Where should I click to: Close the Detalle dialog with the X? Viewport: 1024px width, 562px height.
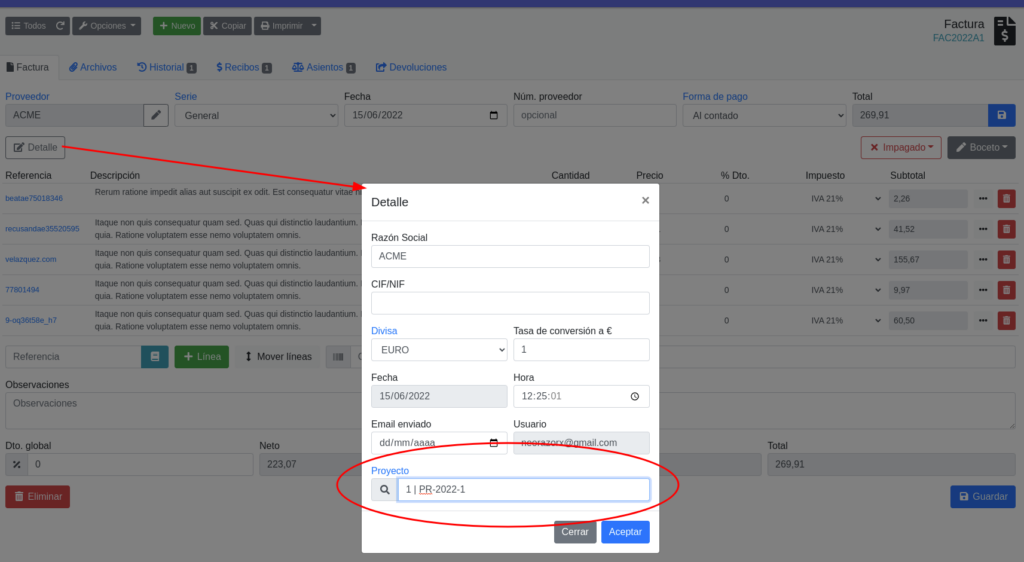point(645,201)
